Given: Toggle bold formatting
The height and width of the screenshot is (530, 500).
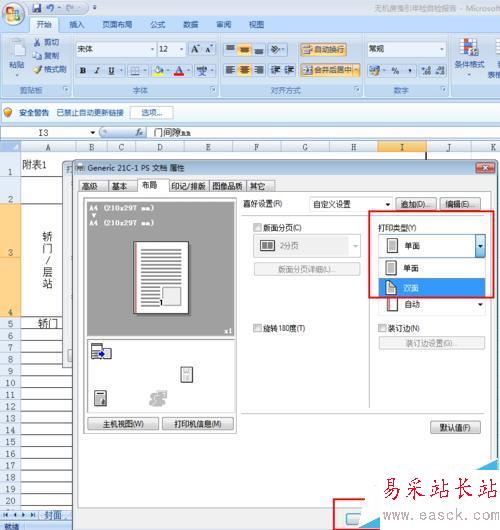Looking at the screenshot, I should (82, 70).
